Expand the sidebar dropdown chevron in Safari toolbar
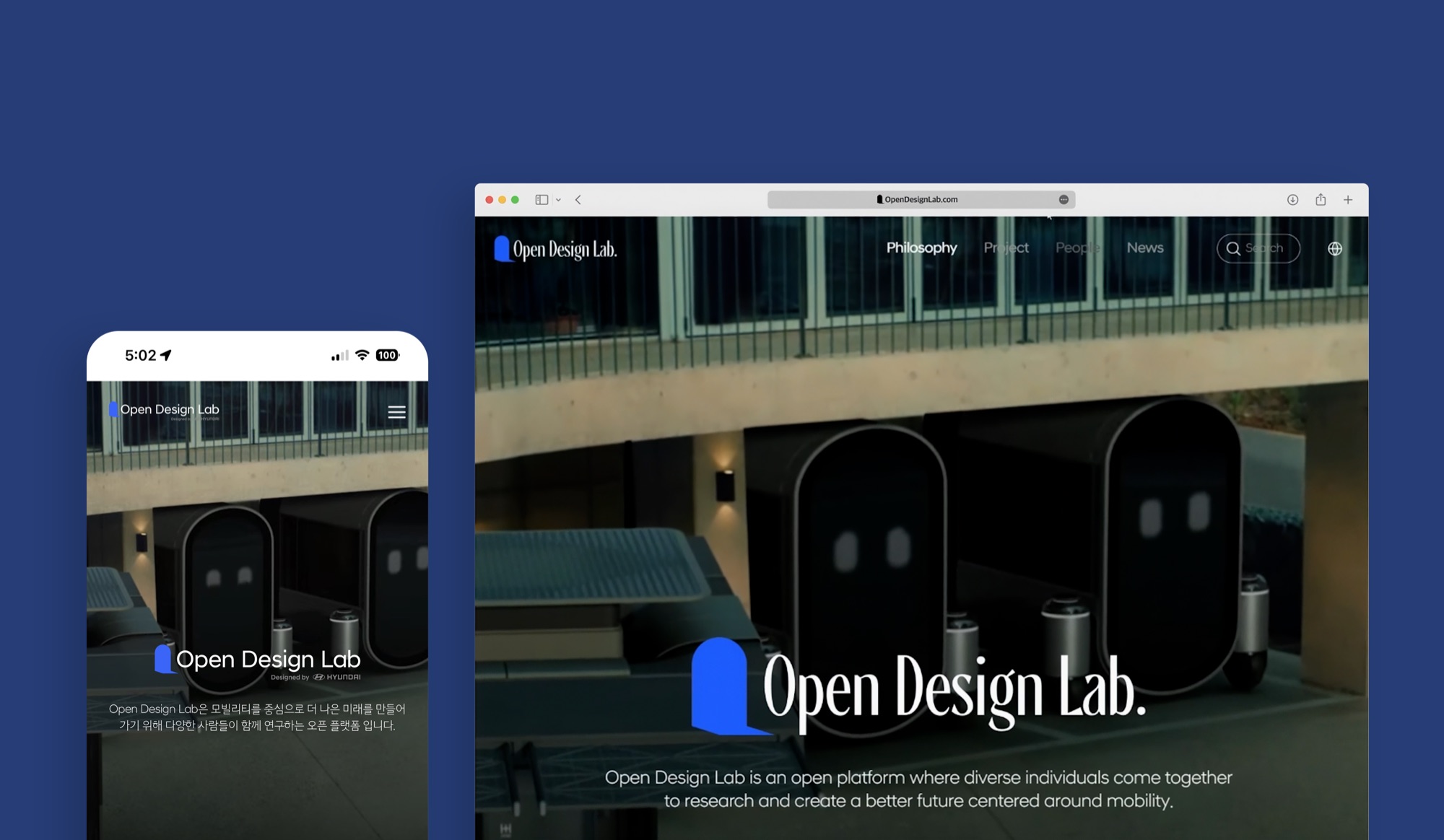 (x=558, y=200)
